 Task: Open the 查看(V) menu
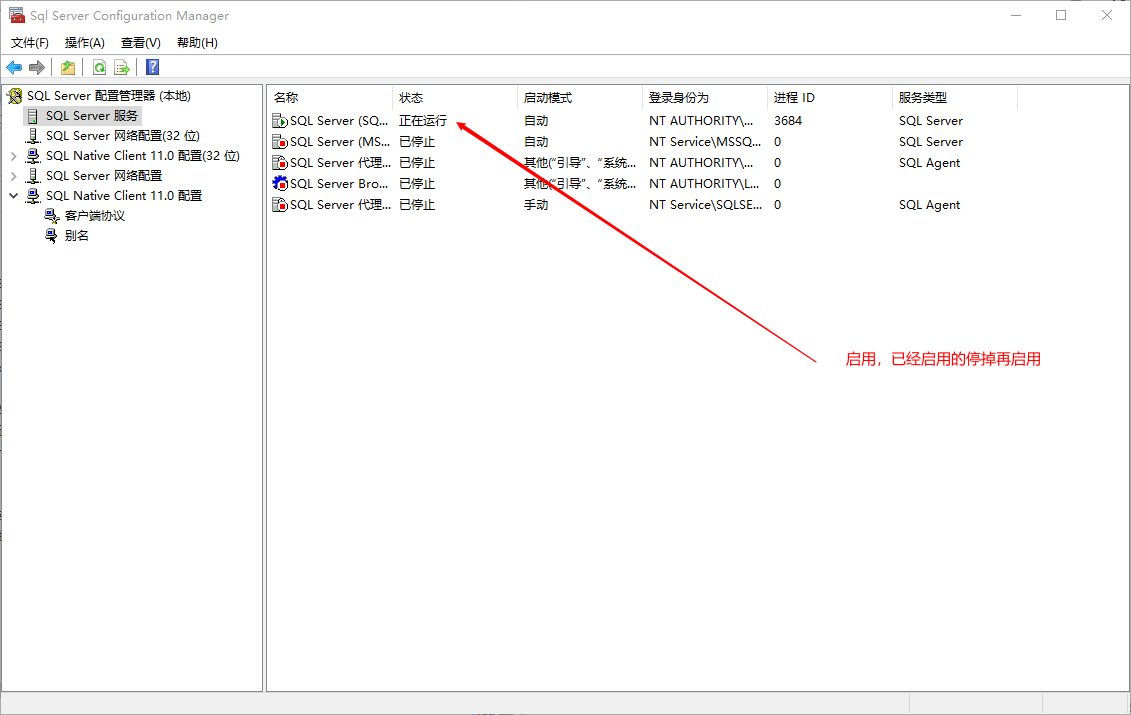[x=141, y=43]
